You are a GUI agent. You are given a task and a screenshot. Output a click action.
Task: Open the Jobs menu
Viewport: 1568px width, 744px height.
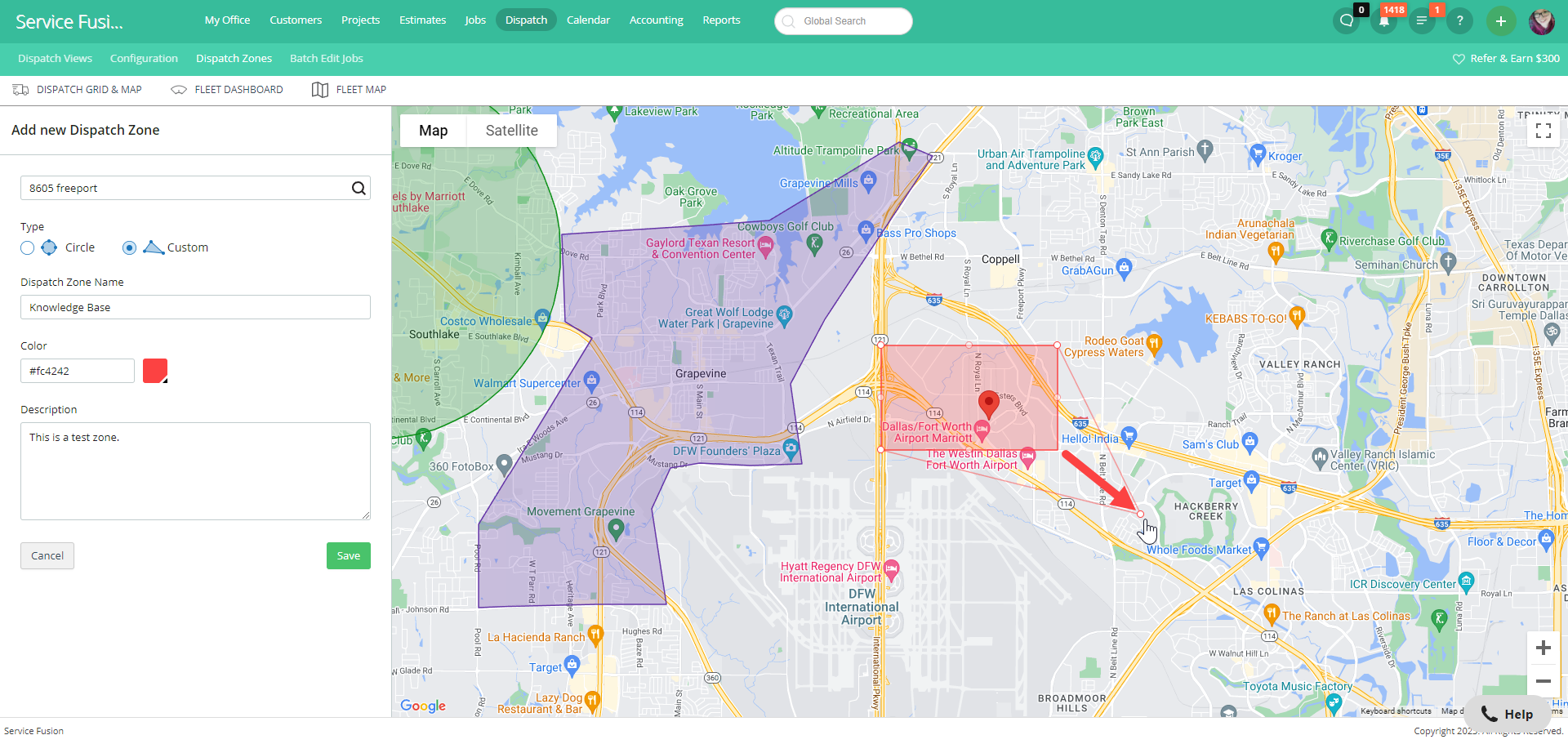pos(475,20)
